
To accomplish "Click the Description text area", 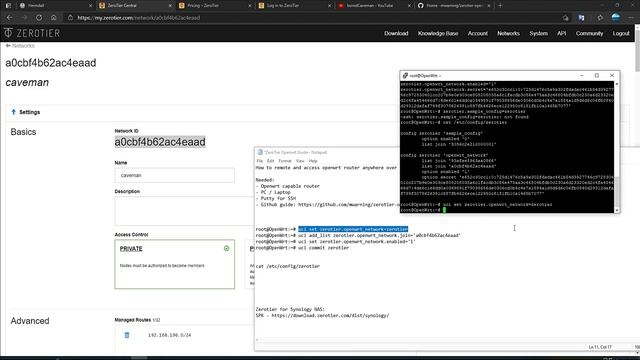I will click(184, 211).
